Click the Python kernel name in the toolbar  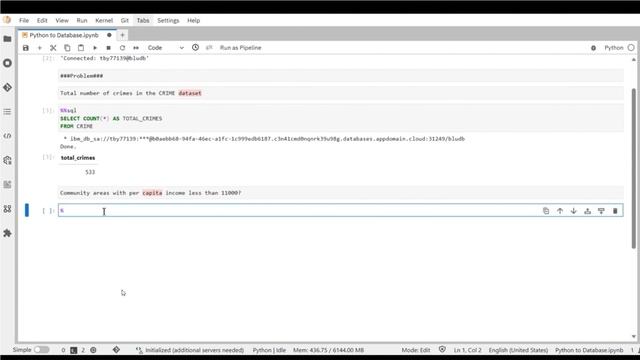(x=613, y=48)
